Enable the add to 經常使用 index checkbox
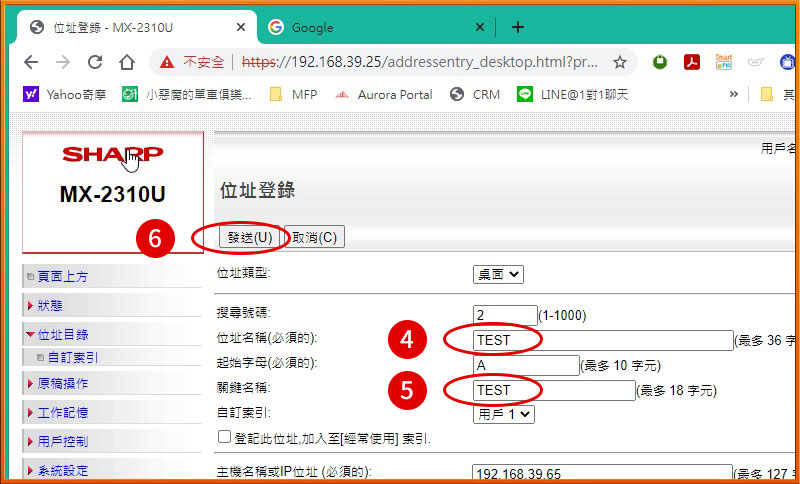The image size is (800, 484). (224, 437)
